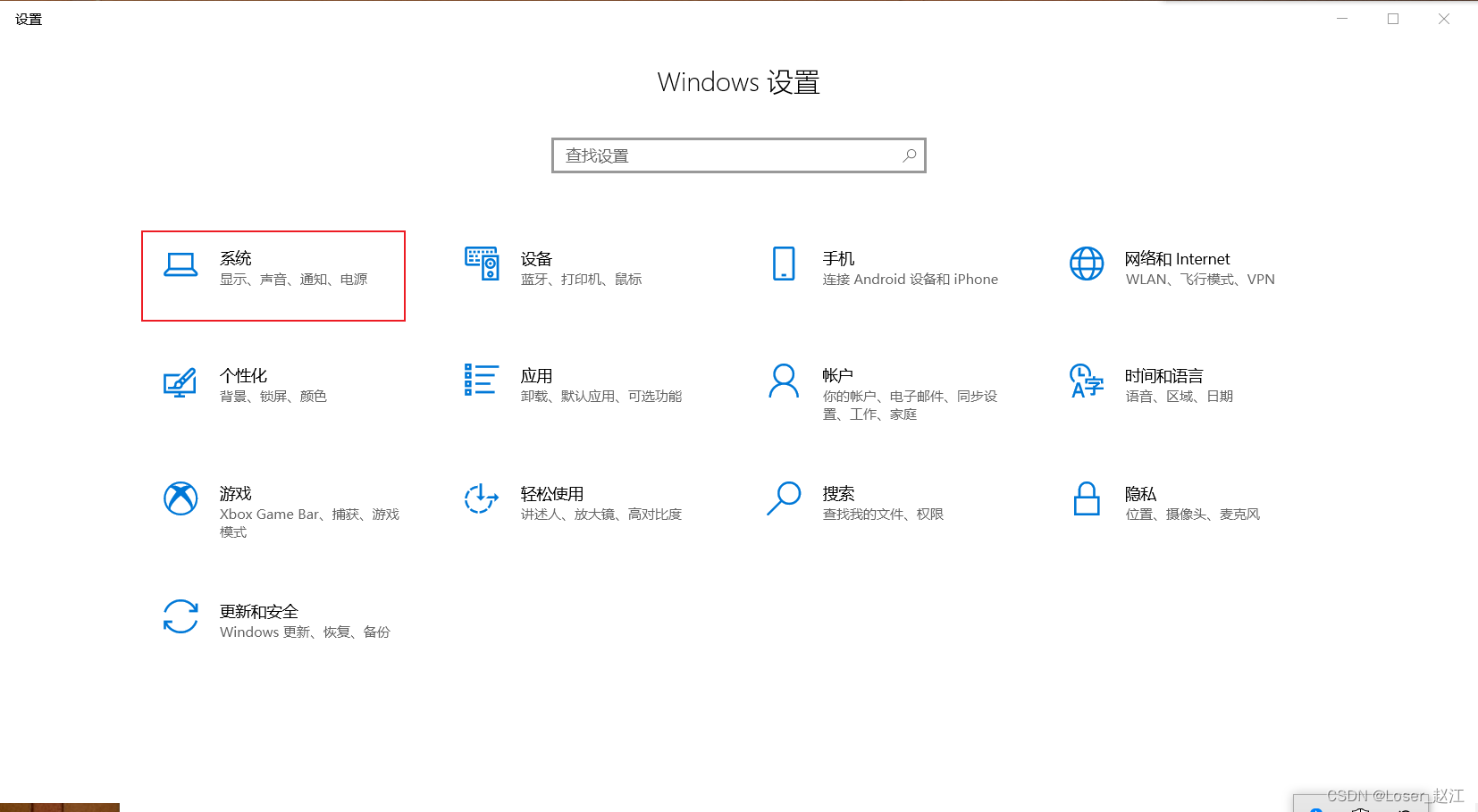1478x812 pixels.
Task: Click the Accounts person icon
Action: pyautogui.click(x=784, y=381)
